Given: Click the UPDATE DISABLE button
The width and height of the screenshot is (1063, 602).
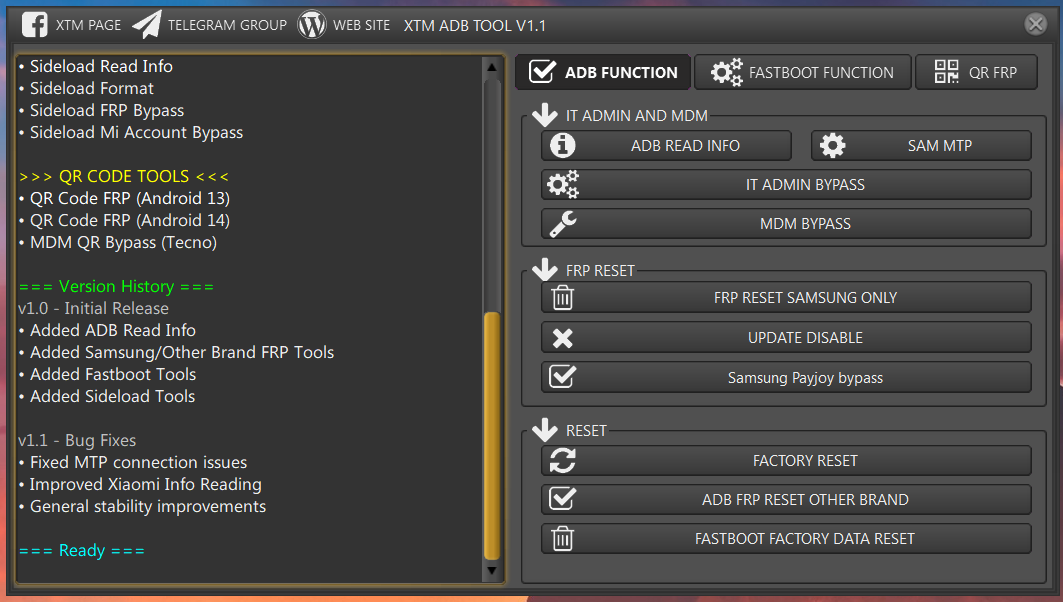Looking at the screenshot, I should coord(786,338).
